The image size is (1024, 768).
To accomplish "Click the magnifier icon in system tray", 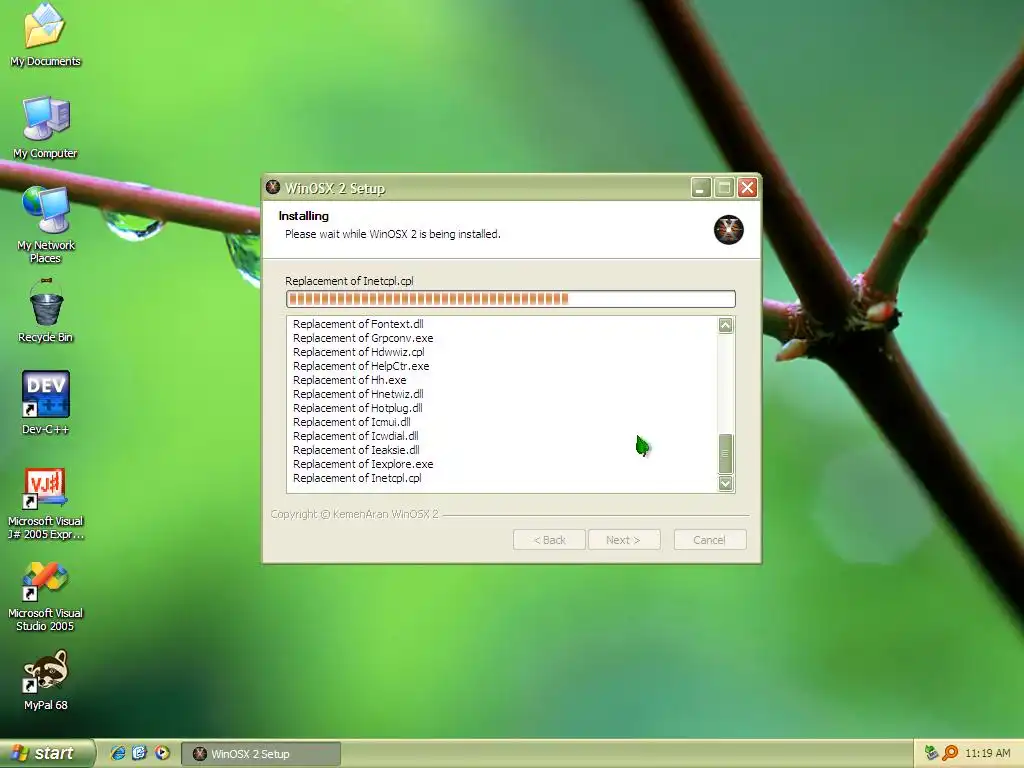I will click(950, 753).
